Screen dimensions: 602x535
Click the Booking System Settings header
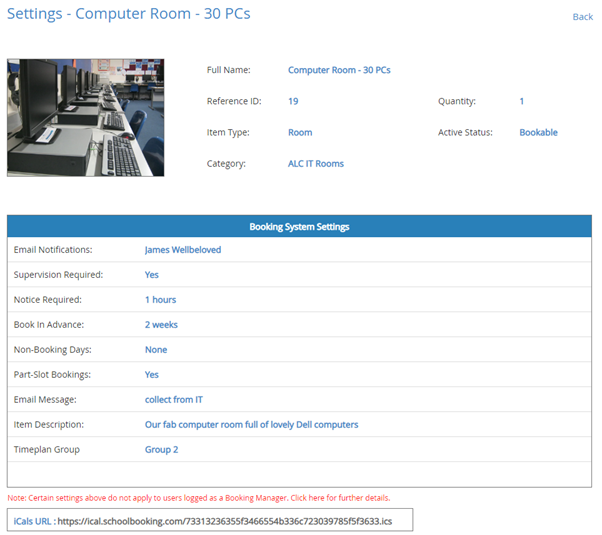[x=299, y=227]
